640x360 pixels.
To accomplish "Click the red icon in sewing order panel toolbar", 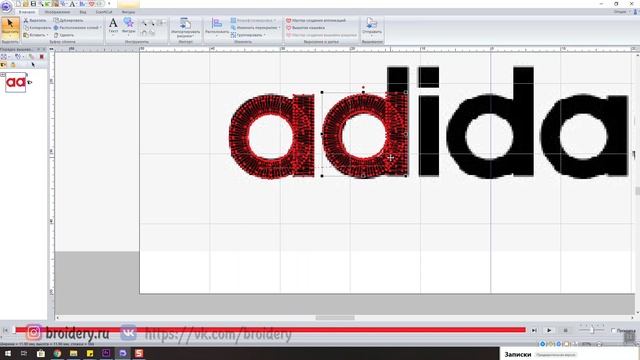I will pyautogui.click(x=41, y=57).
